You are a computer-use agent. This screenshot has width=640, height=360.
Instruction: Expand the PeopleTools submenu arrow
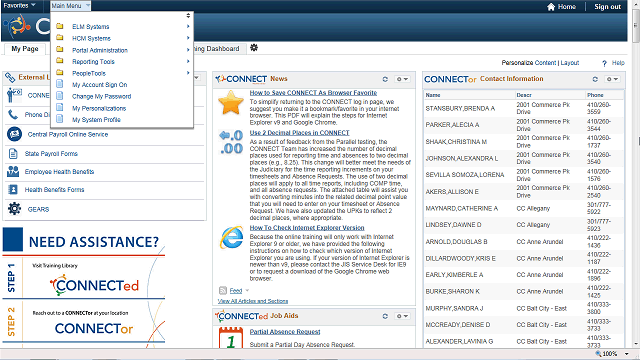(x=188, y=73)
